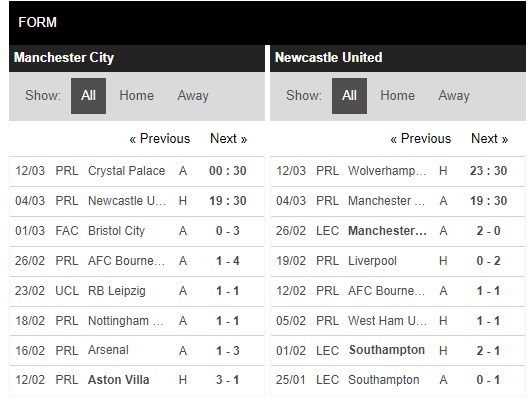Open the Liverpool 0 - 2 match

coord(398,261)
